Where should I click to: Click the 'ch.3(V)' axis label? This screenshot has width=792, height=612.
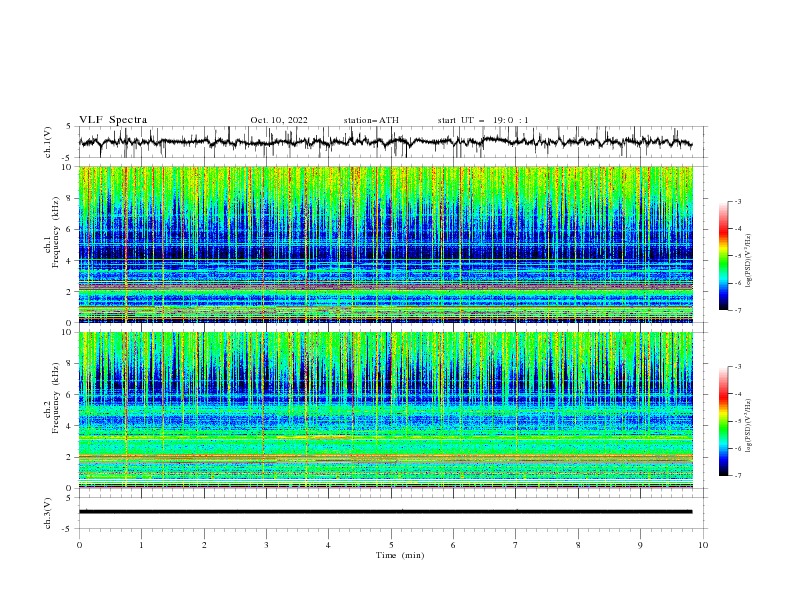[48, 513]
